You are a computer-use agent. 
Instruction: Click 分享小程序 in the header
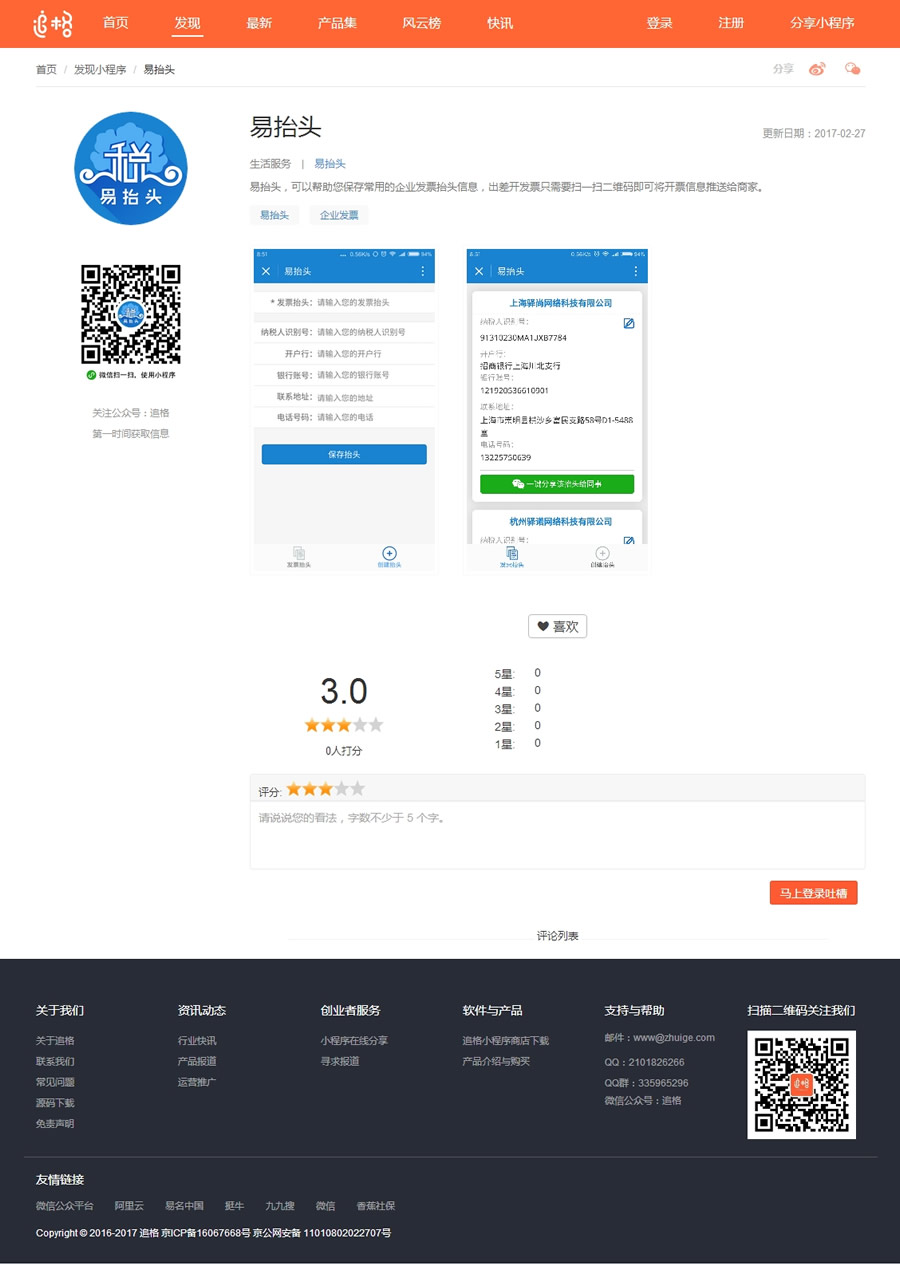(822, 23)
